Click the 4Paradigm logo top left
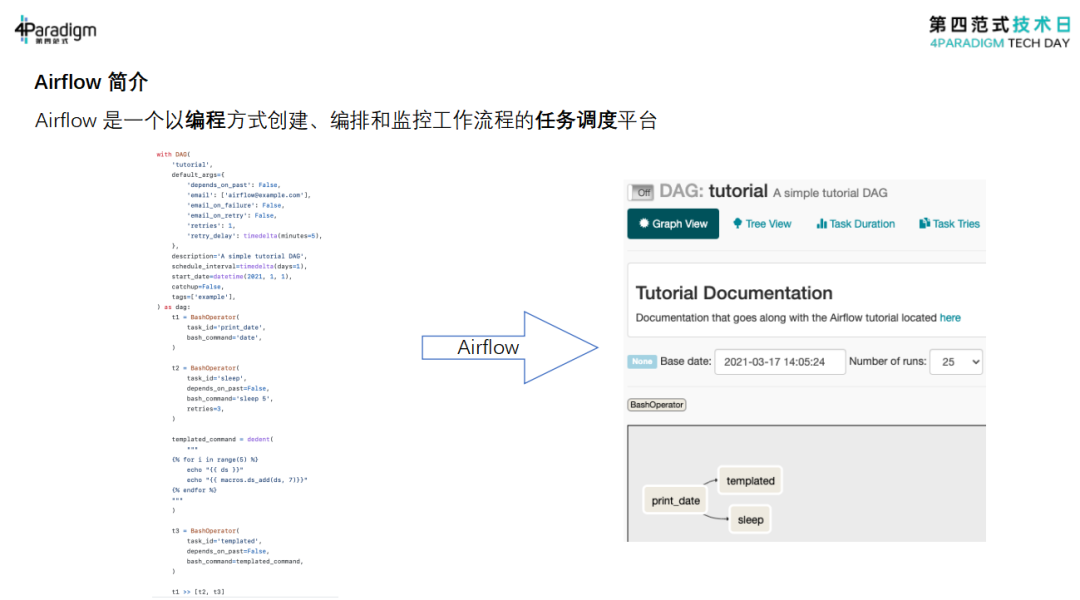 (55, 29)
